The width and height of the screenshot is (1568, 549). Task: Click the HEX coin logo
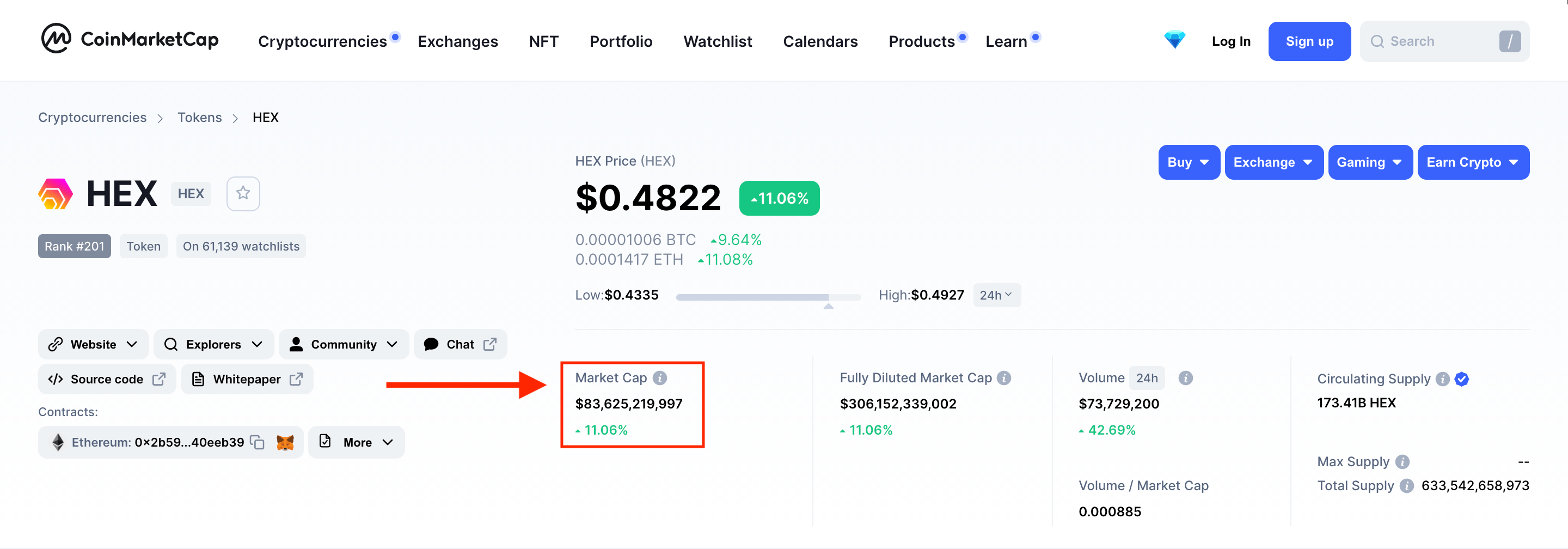coord(56,193)
